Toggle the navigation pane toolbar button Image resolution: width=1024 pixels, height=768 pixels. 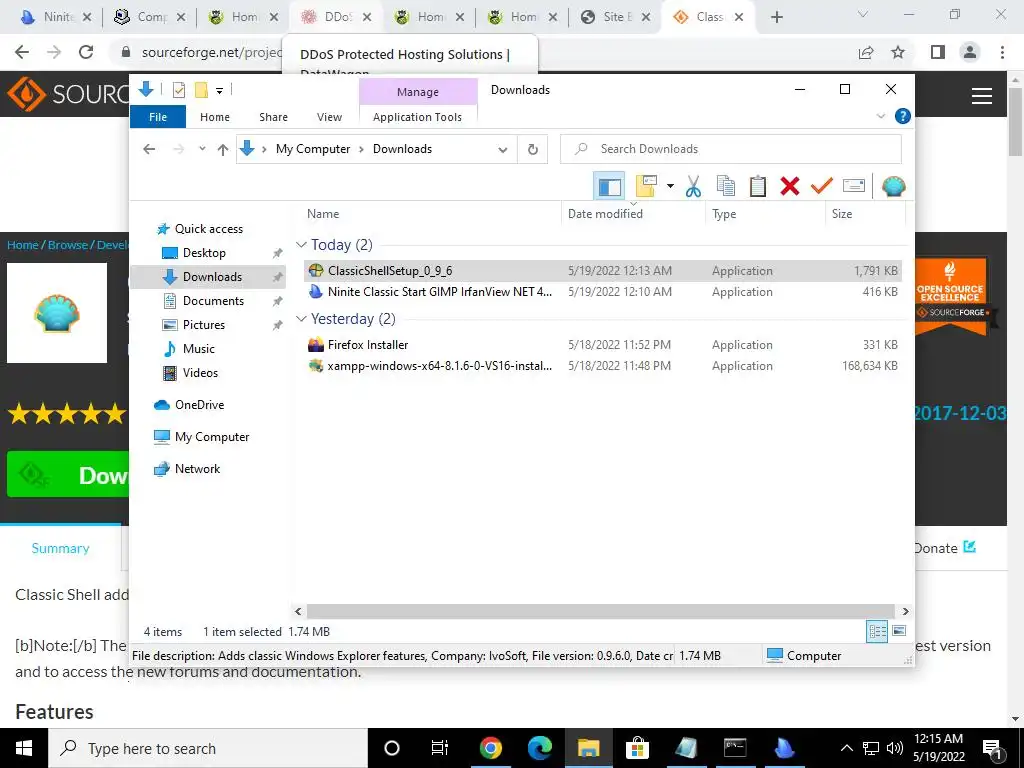609,187
